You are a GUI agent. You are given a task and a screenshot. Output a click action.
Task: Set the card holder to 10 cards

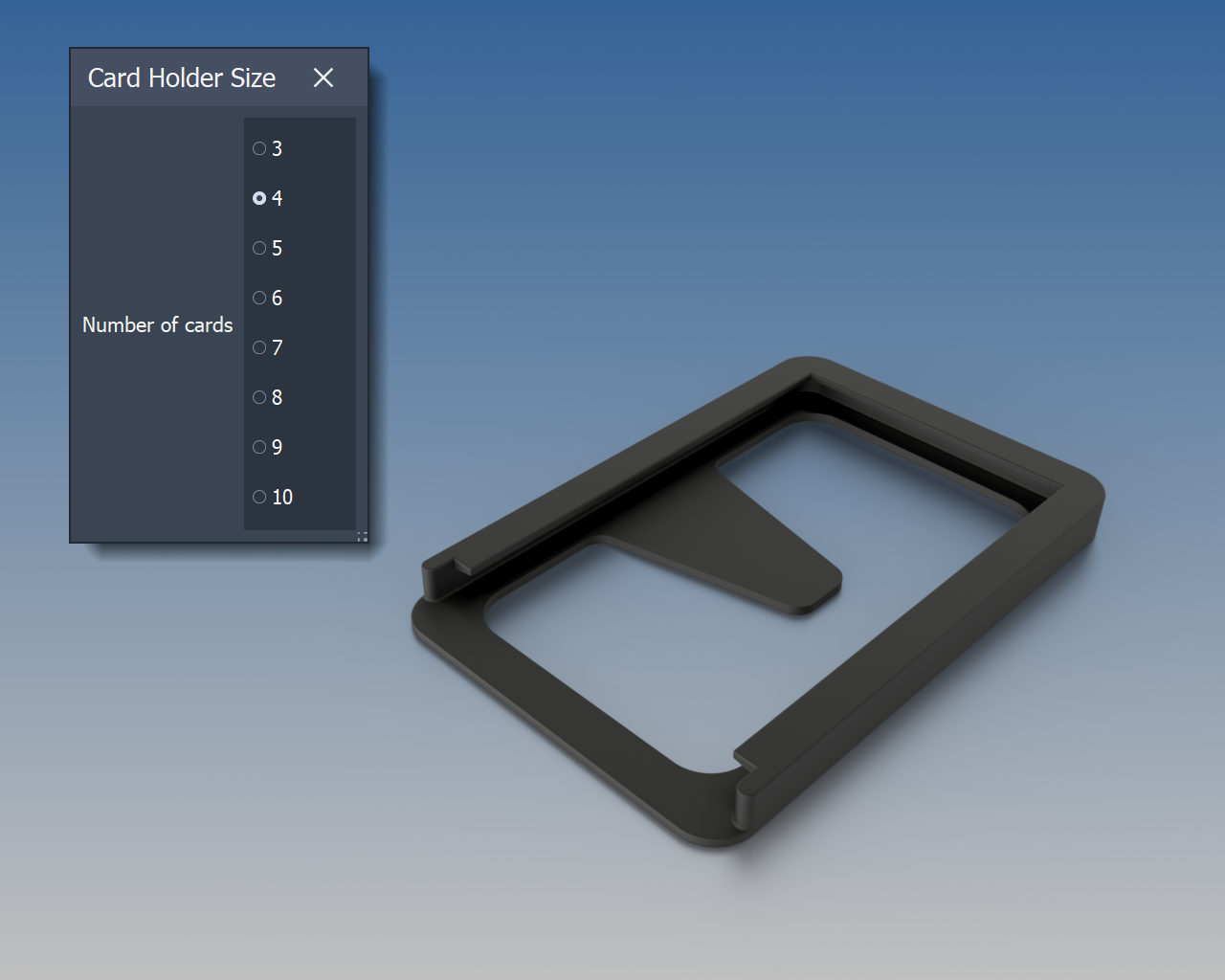(x=259, y=497)
